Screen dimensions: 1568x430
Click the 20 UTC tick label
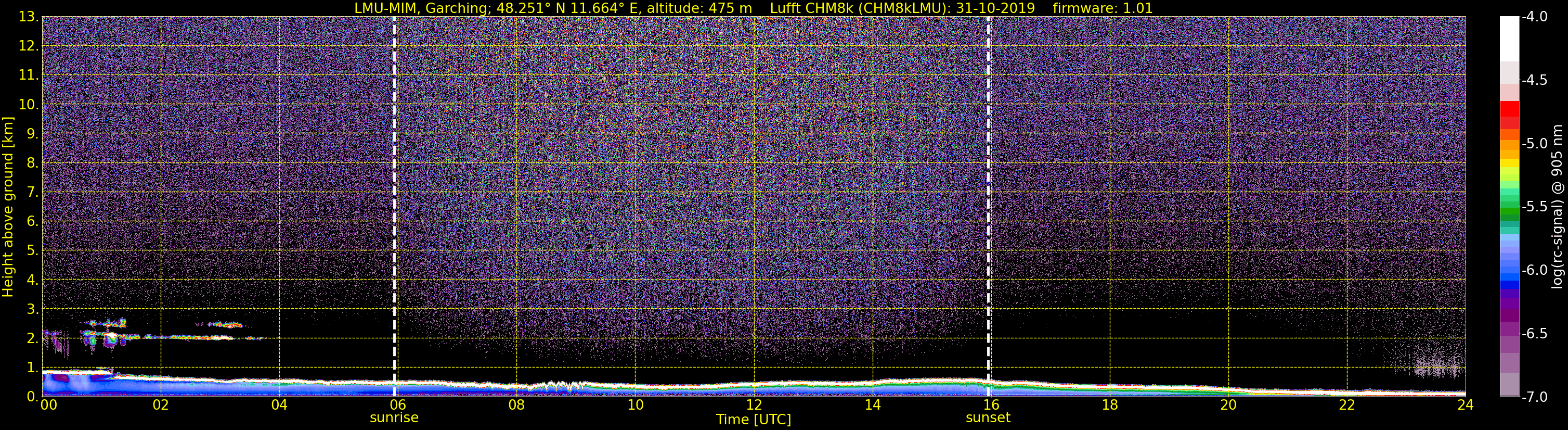click(x=1228, y=406)
